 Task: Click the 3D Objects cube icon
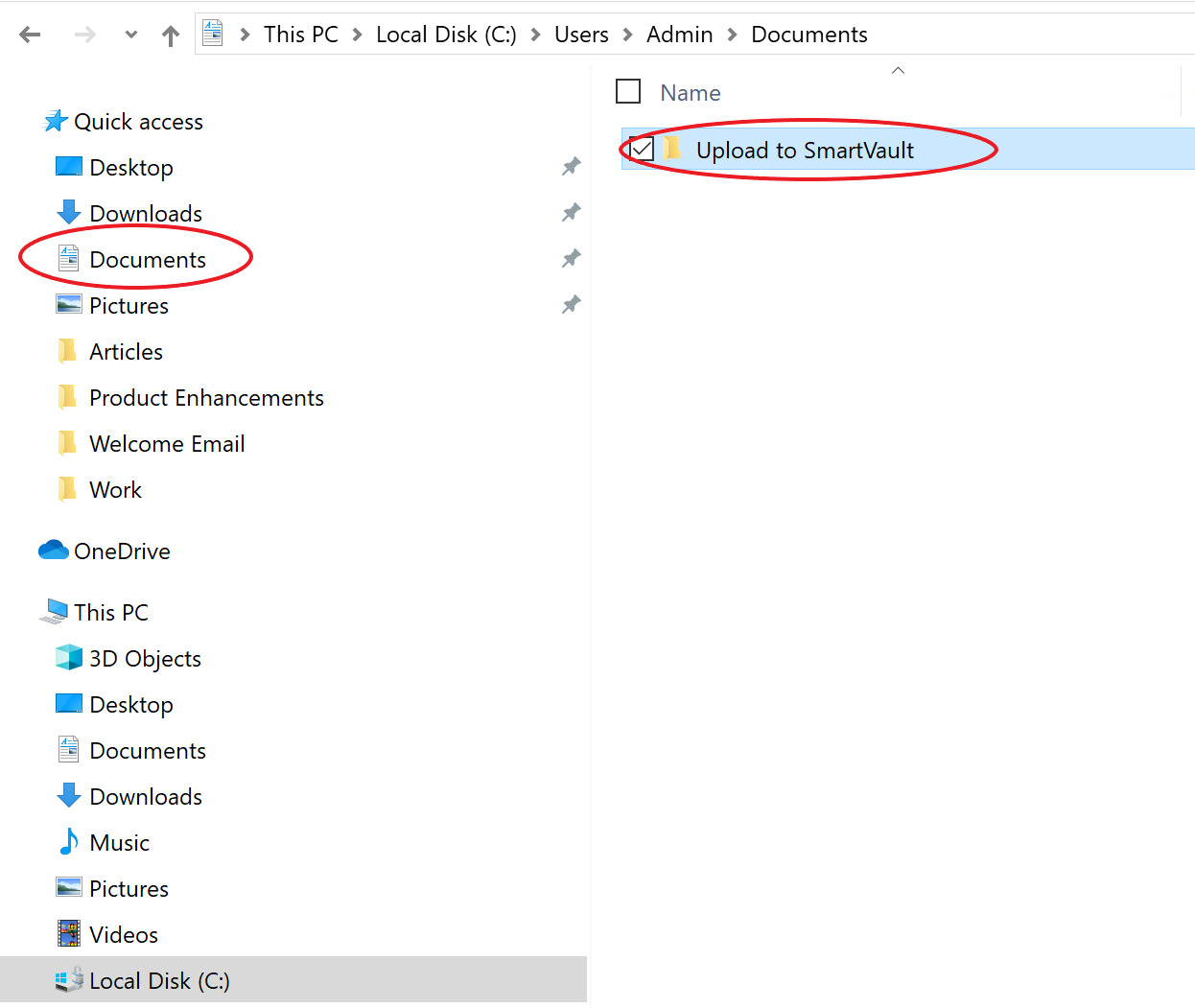click(69, 657)
